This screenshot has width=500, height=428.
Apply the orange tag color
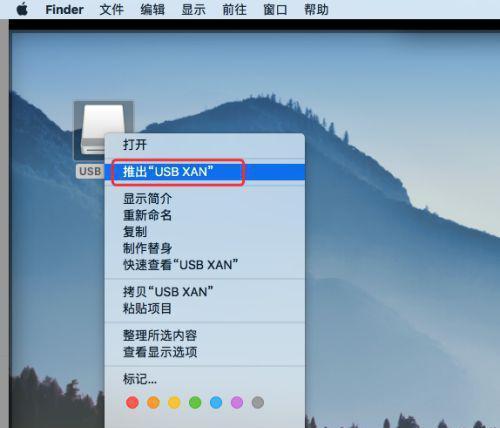pyautogui.click(x=153, y=402)
